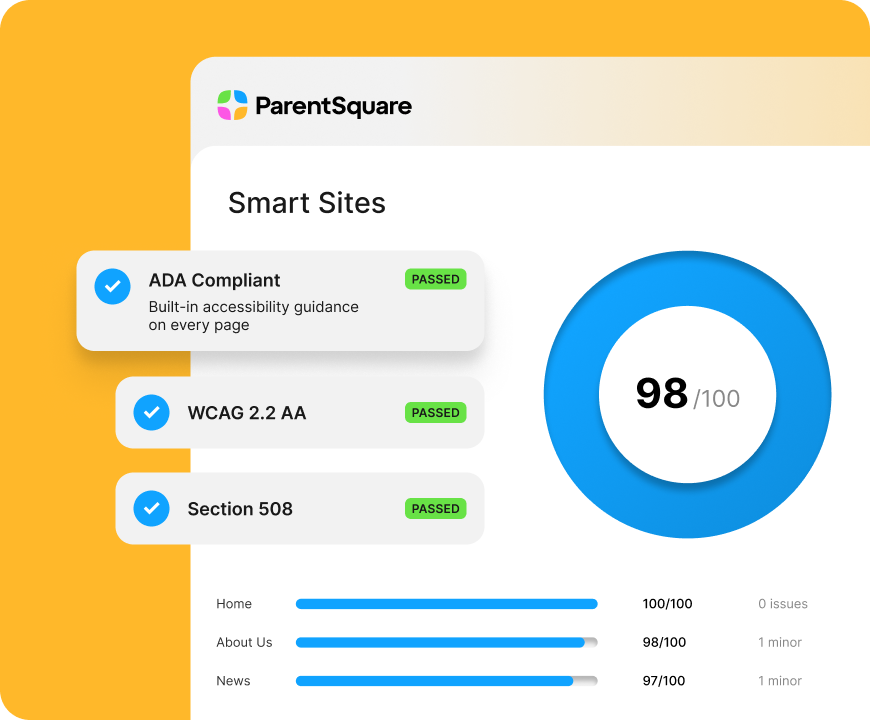This screenshot has height=720, width=870.
Task: Click the ADA Compliant checkmark icon
Action: point(113,286)
